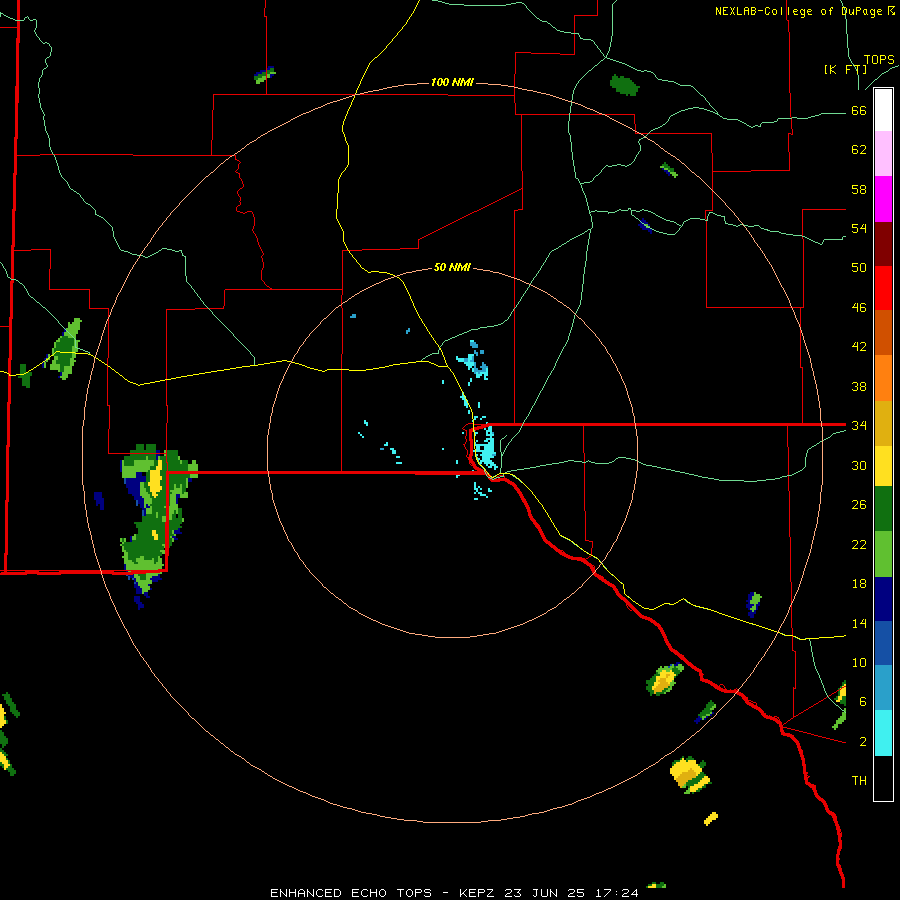
Task: Click the dark red (maroon) legend swatch
Action: (x=883, y=243)
